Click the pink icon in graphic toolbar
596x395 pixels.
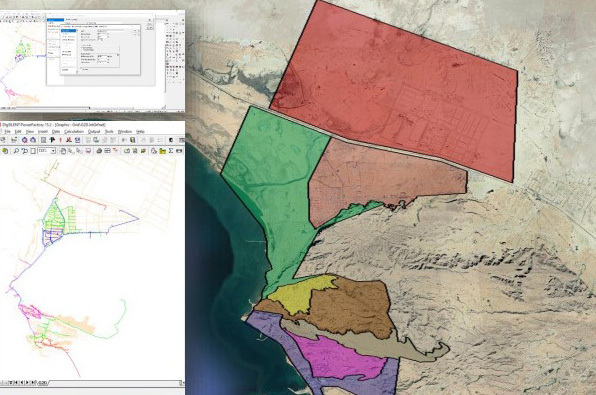[88, 151]
